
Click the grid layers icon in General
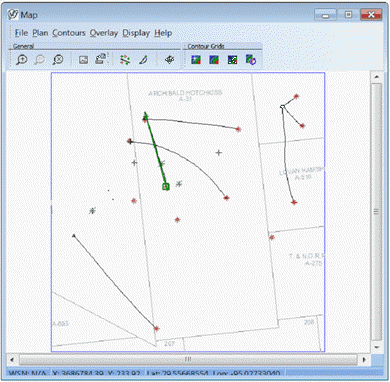click(170, 60)
